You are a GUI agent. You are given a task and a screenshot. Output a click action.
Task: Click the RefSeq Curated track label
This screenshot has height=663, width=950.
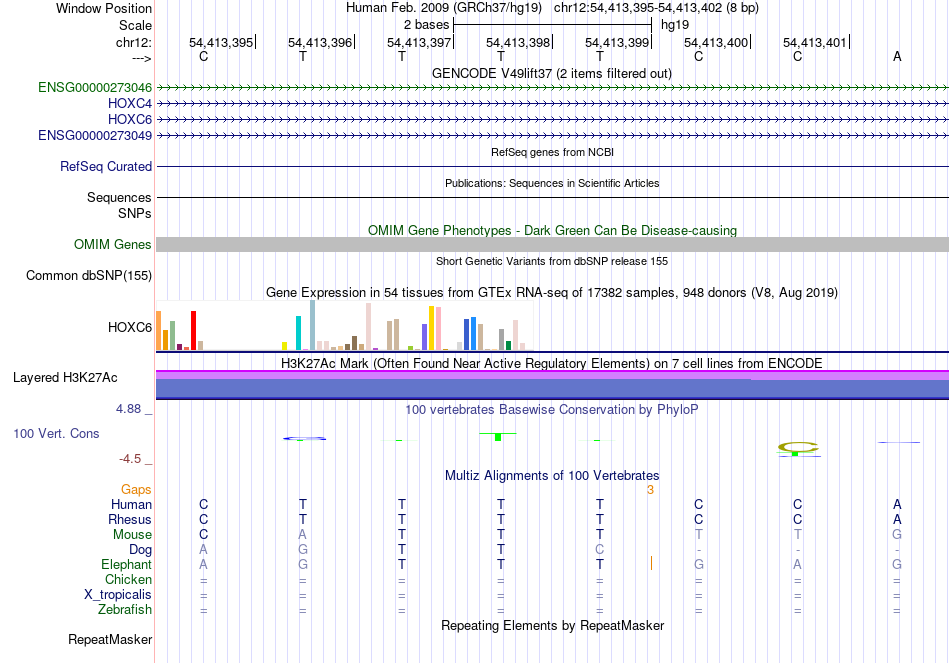pos(106,166)
